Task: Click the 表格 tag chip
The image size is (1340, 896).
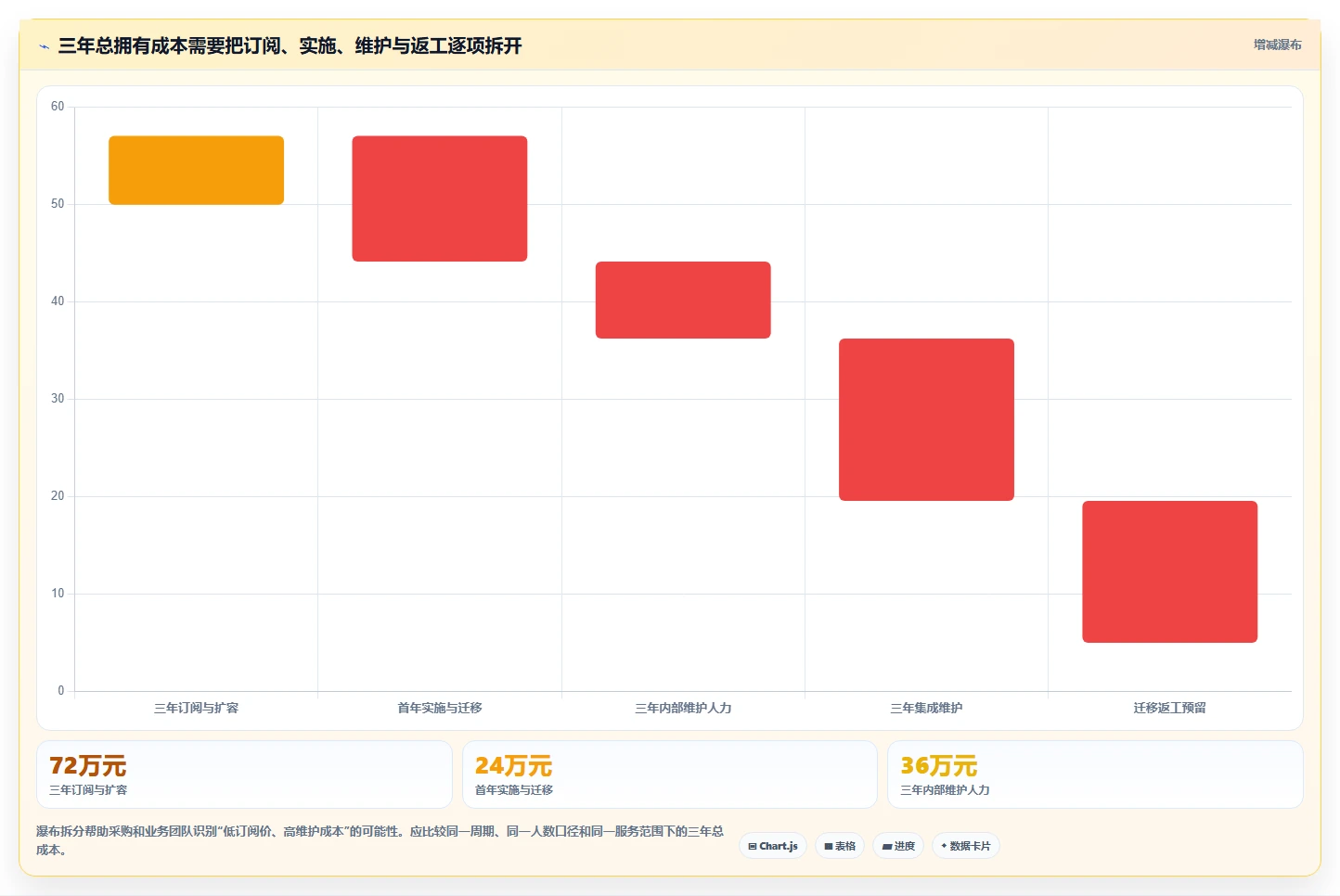Action: 840,846
